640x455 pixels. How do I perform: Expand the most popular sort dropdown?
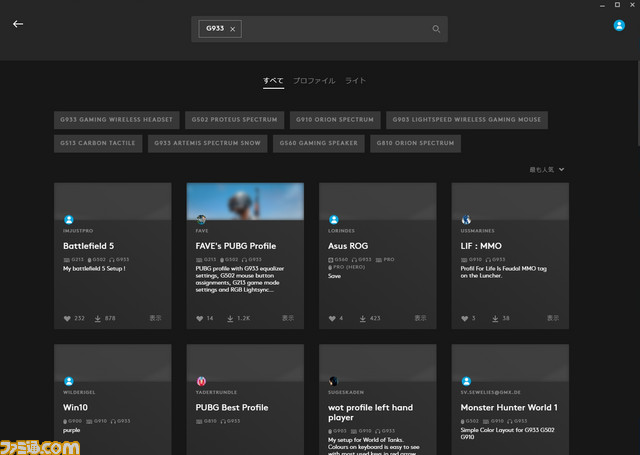tap(547, 170)
